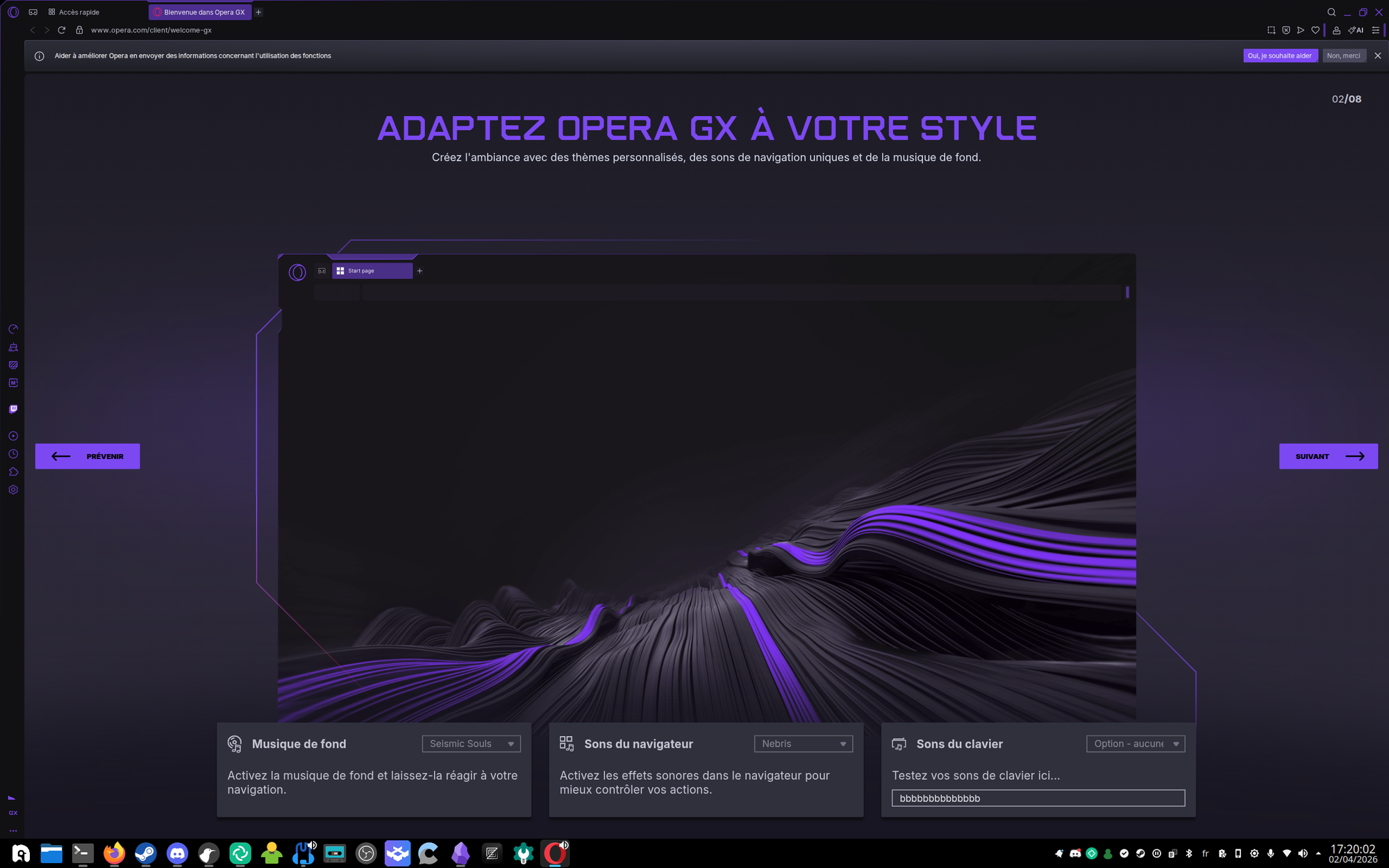1389x868 pixels.
Task: Expand the Nebris browser sounds dropdown
Action: pyautogui.click(x=803, y=744)
